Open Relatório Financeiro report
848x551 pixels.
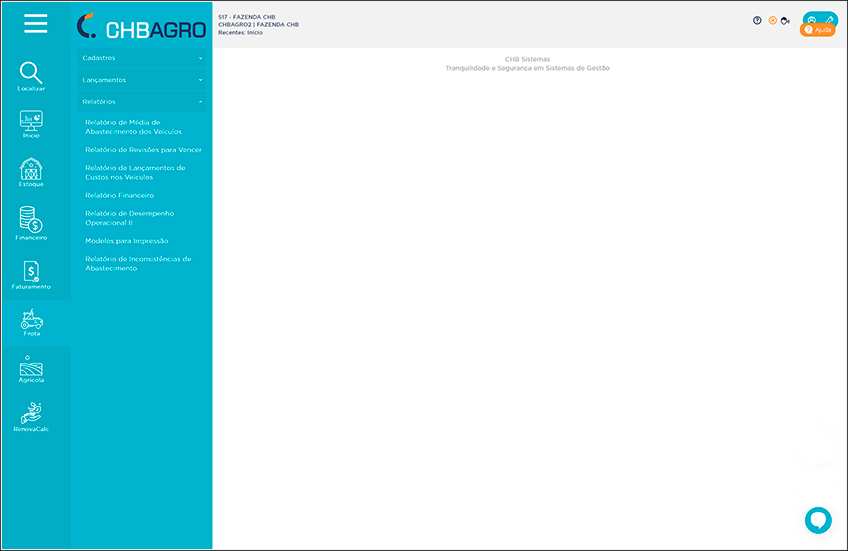[119, 195]
